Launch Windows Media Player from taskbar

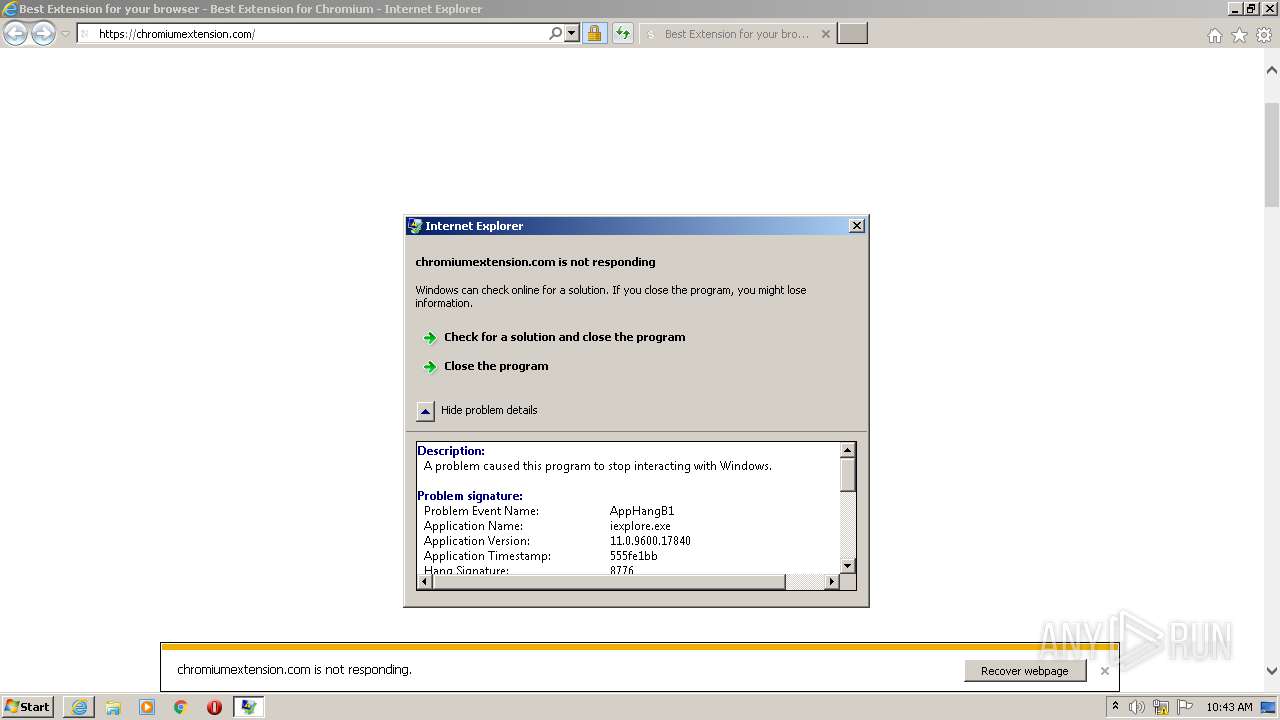pyautogui.click(x=147, y=707)
